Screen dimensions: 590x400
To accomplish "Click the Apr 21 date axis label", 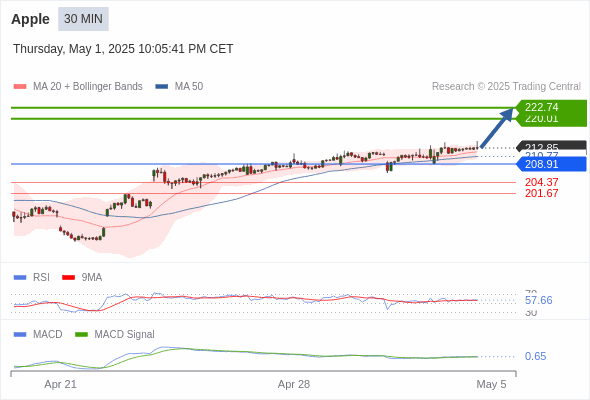I will pyautogui.click(x=60, y=384).
